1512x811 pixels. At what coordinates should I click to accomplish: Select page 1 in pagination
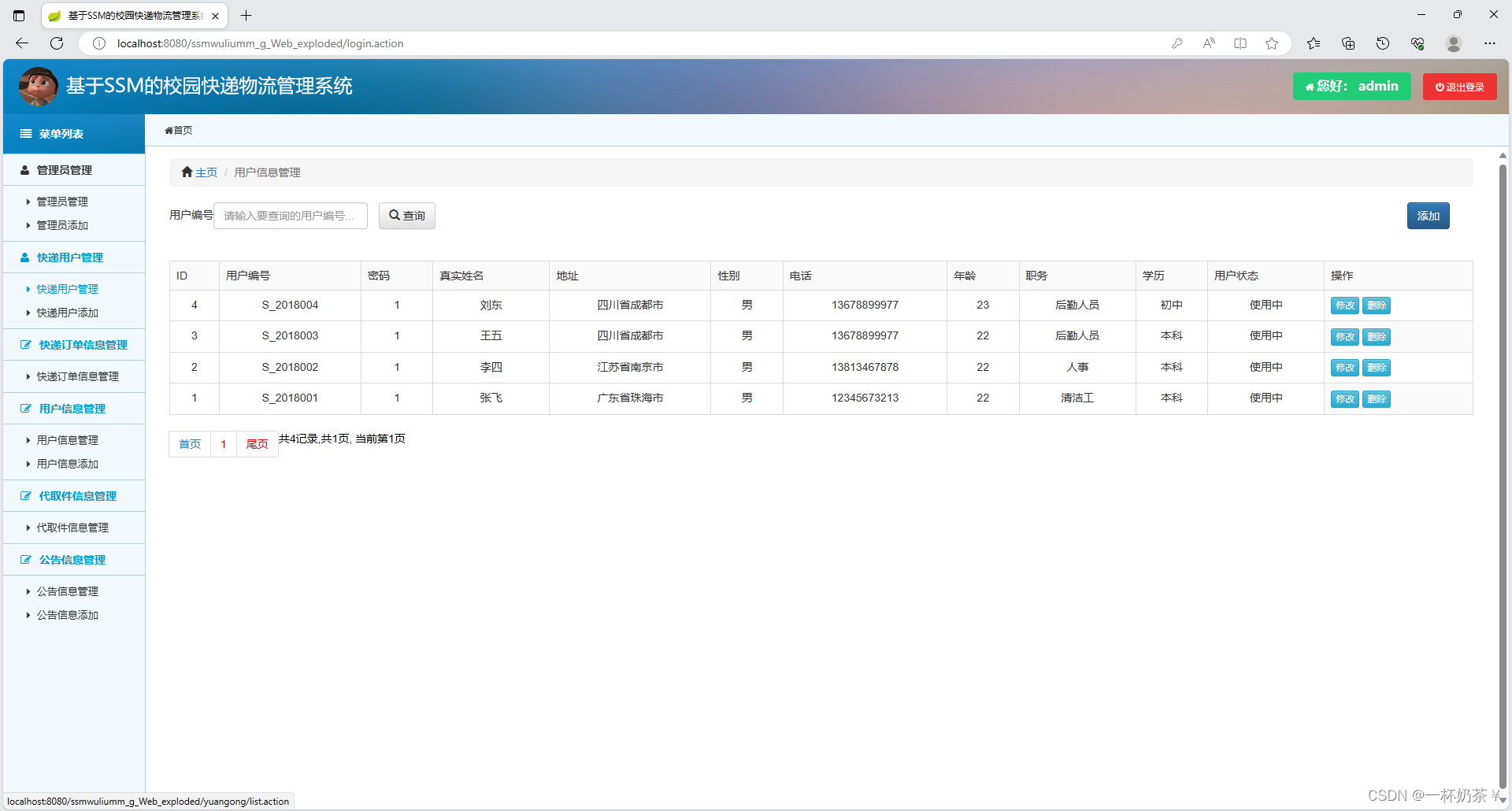224,444
